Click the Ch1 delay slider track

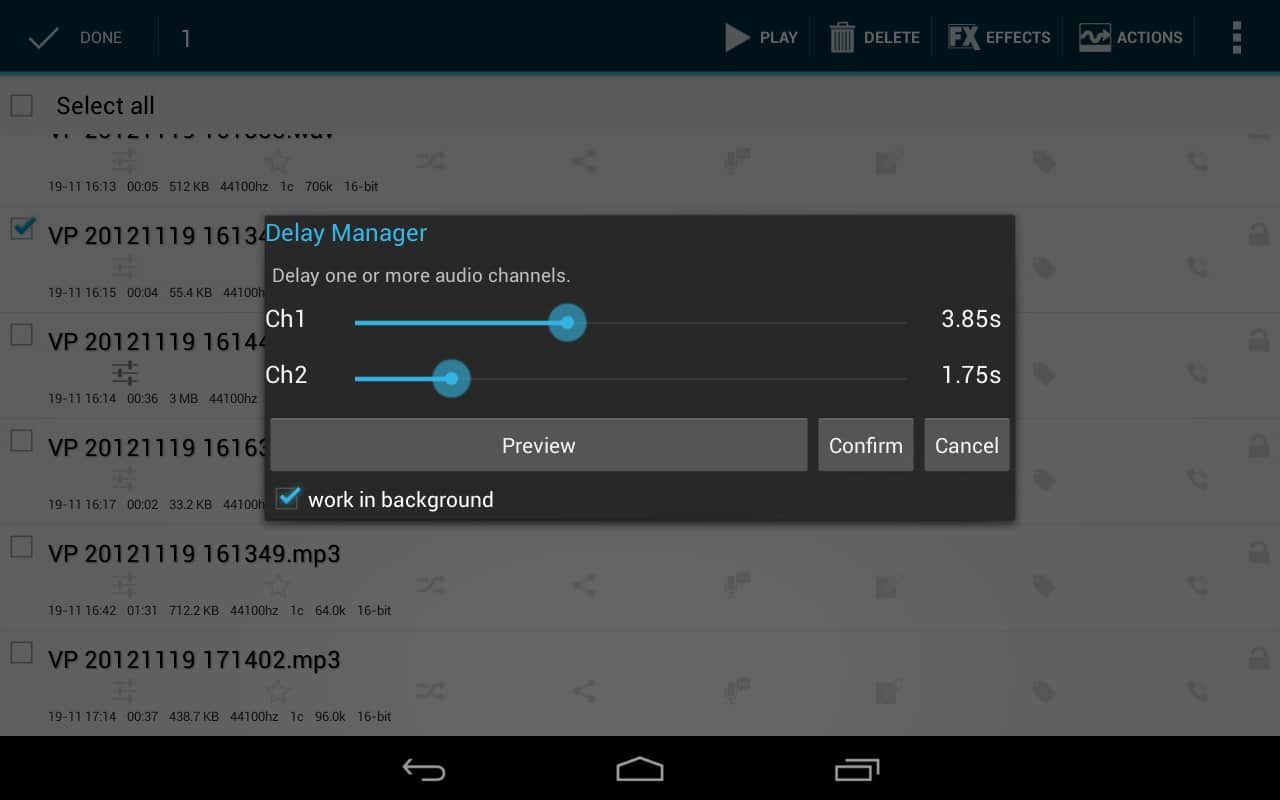tap(631, 323)
